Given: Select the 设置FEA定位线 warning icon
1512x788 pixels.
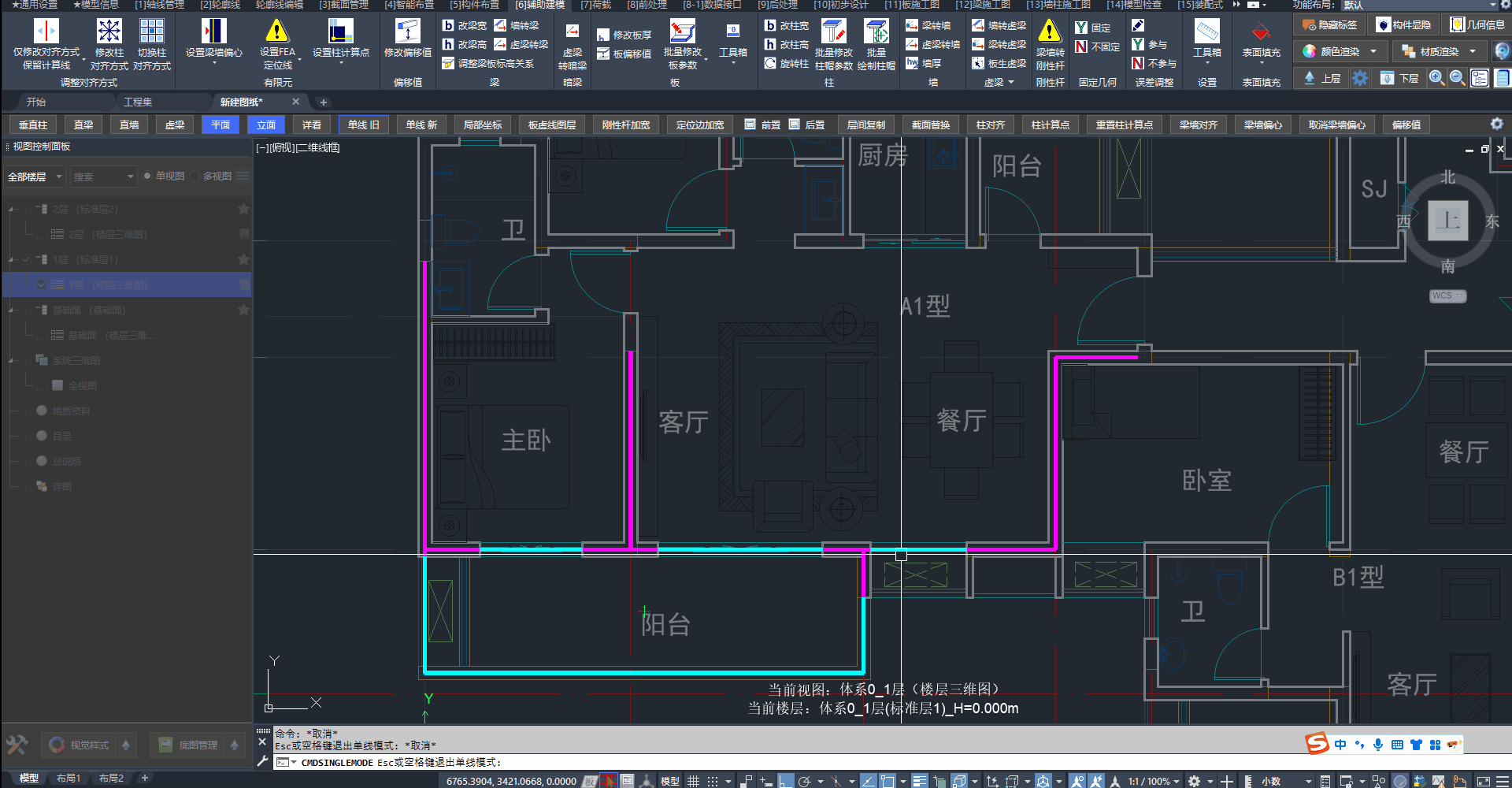Looking at the screenshot, I should coord(277,32).
